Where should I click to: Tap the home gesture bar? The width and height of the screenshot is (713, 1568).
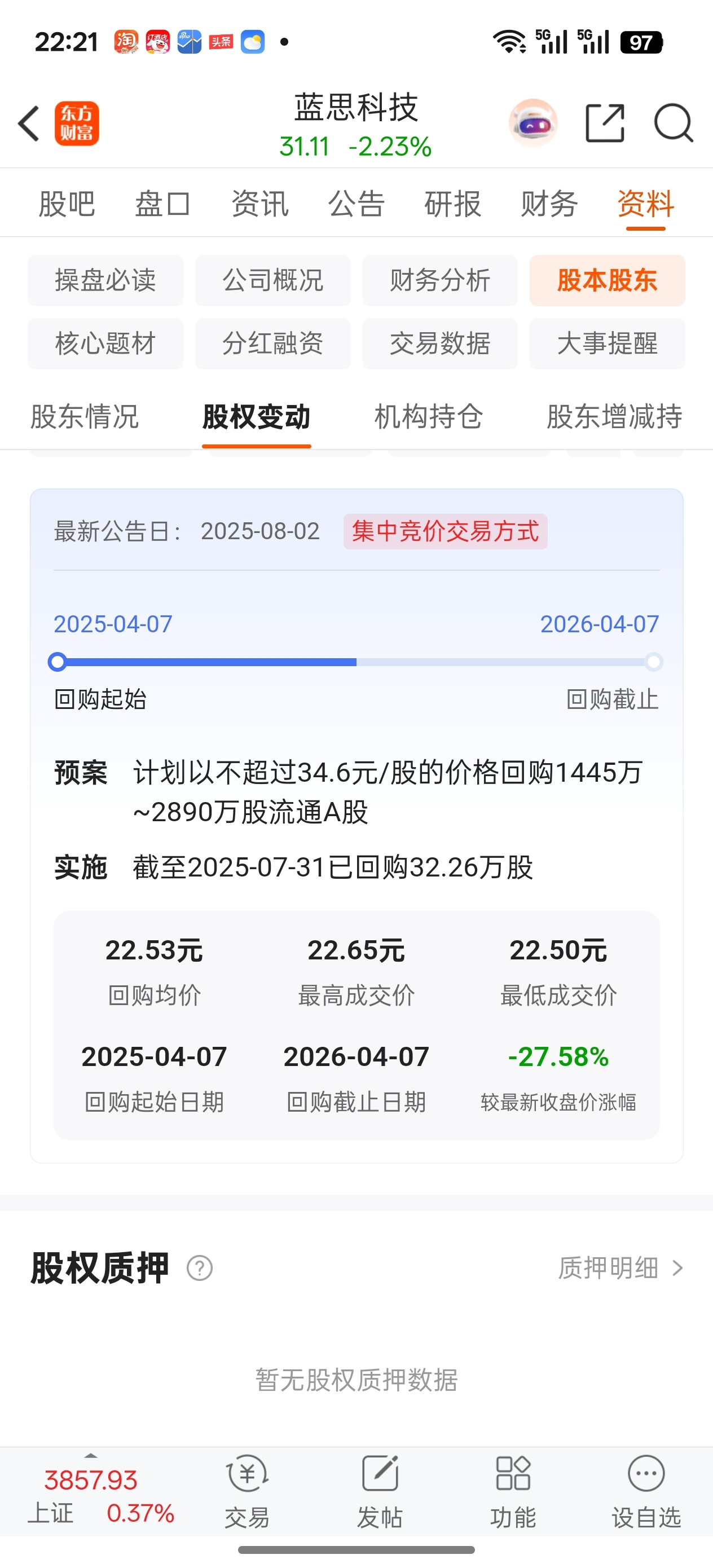356,1550
